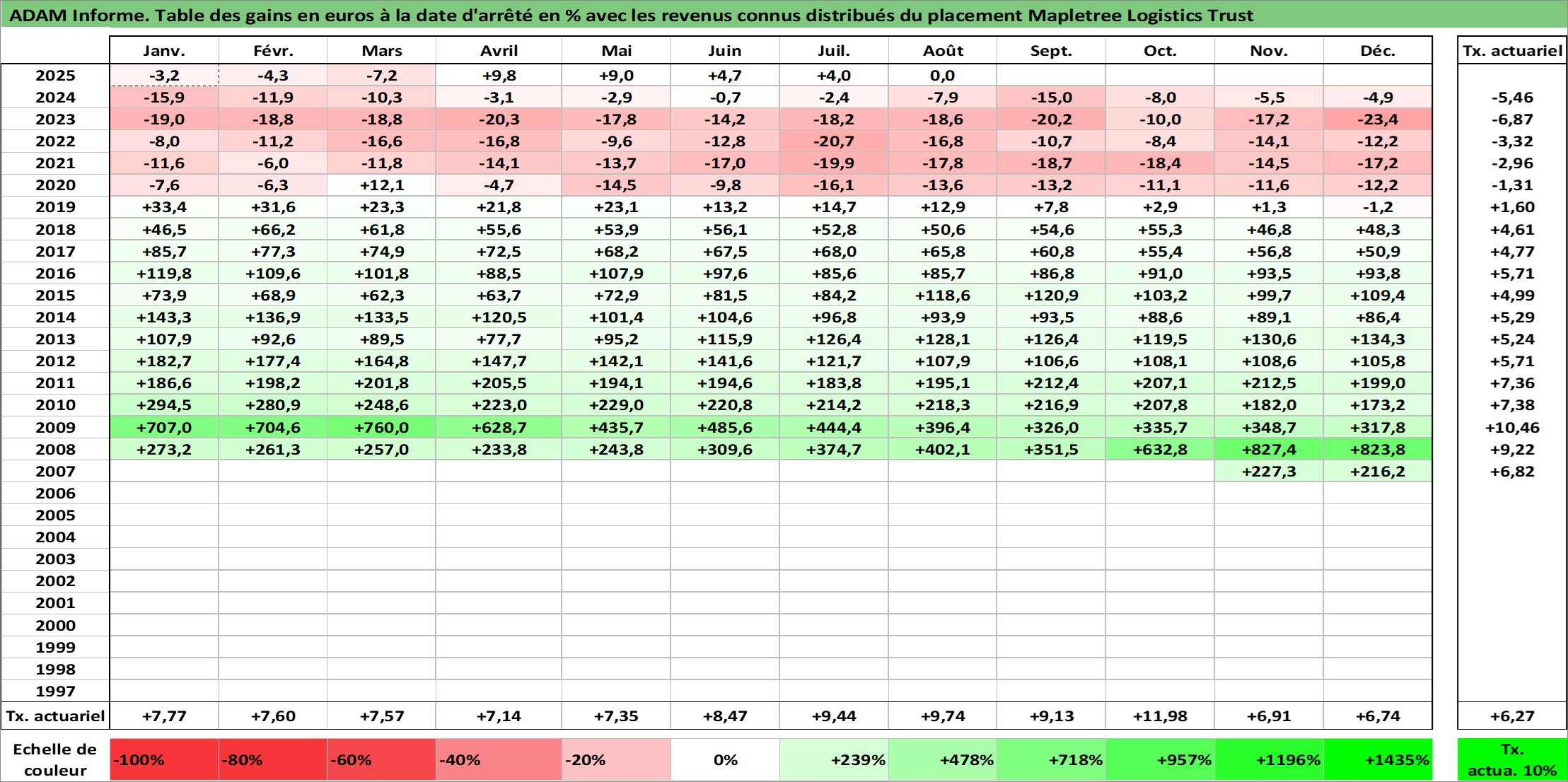Screen dimensions: 1568x782
Task: Click the bottom rate +11,98 for Oct.
Action: 1160,716
